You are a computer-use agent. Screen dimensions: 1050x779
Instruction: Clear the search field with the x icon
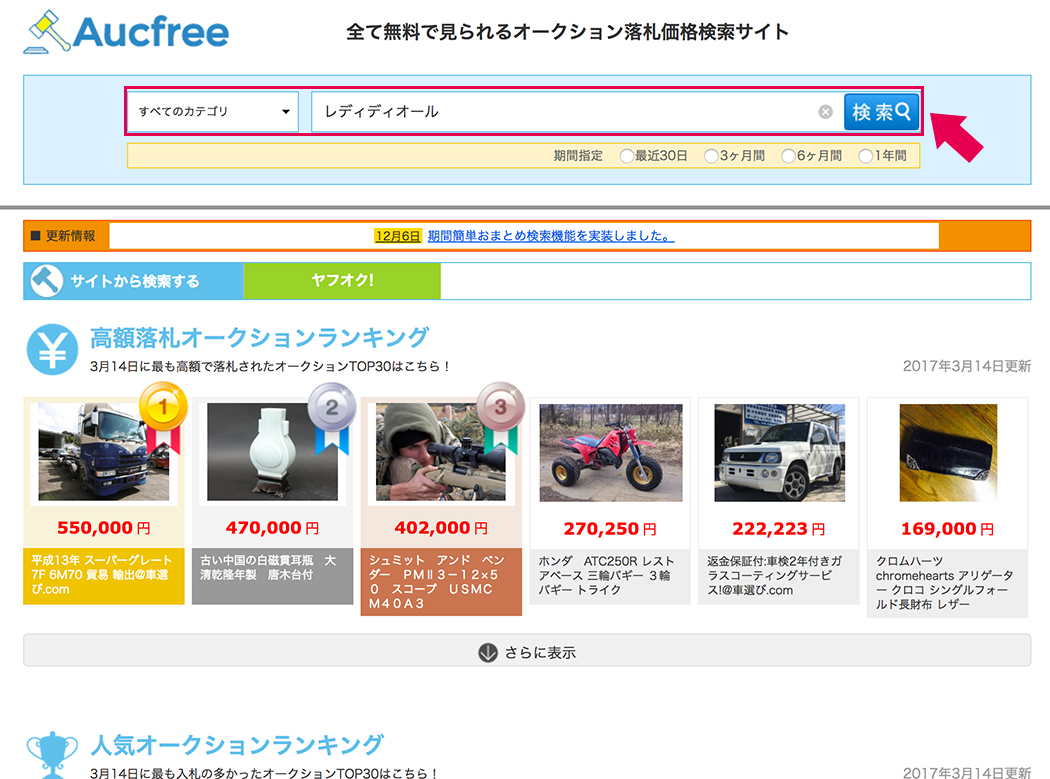click(826, 112)
